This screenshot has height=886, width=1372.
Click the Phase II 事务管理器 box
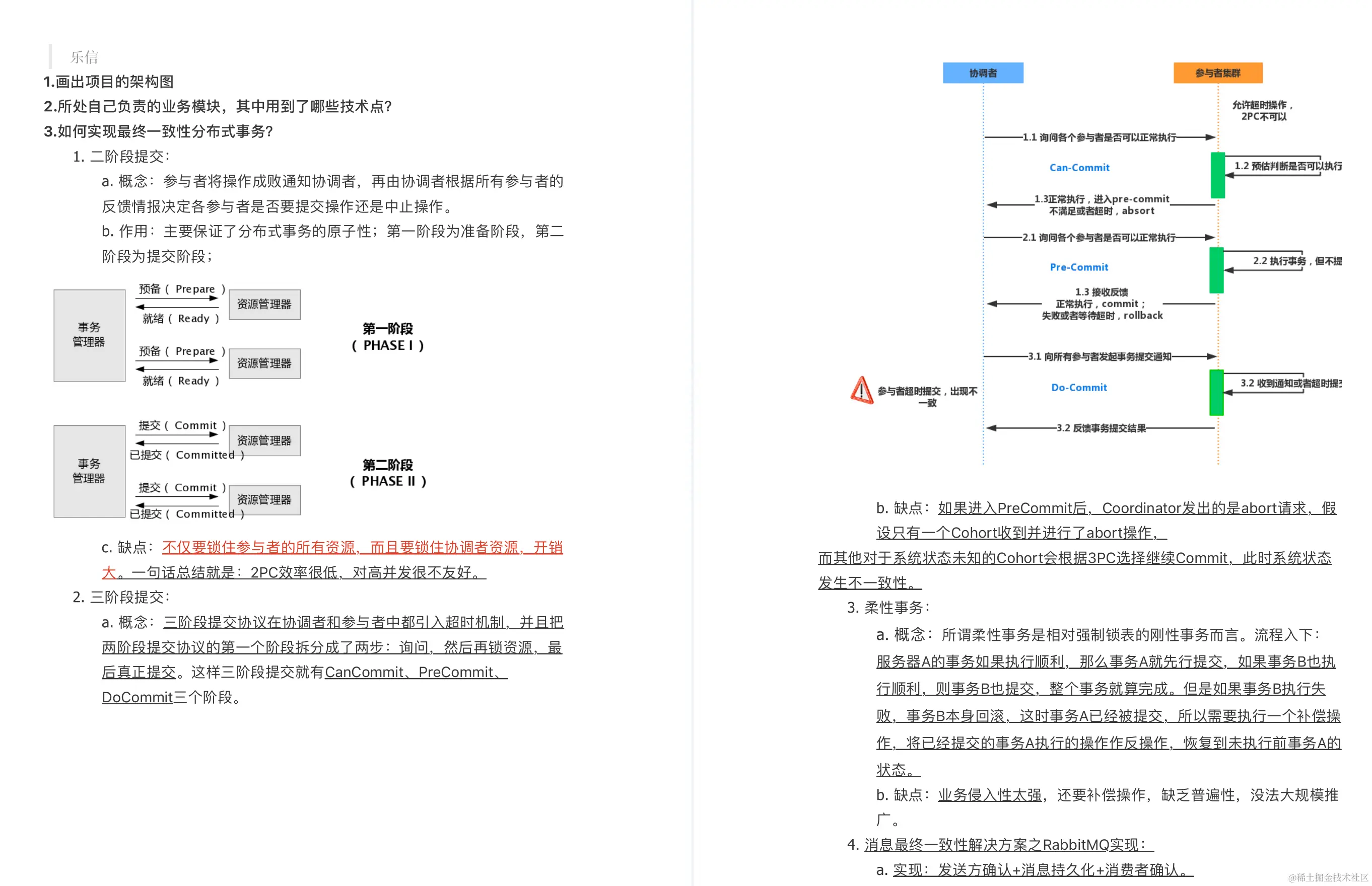pyautogui.click(x=89, y=471)
